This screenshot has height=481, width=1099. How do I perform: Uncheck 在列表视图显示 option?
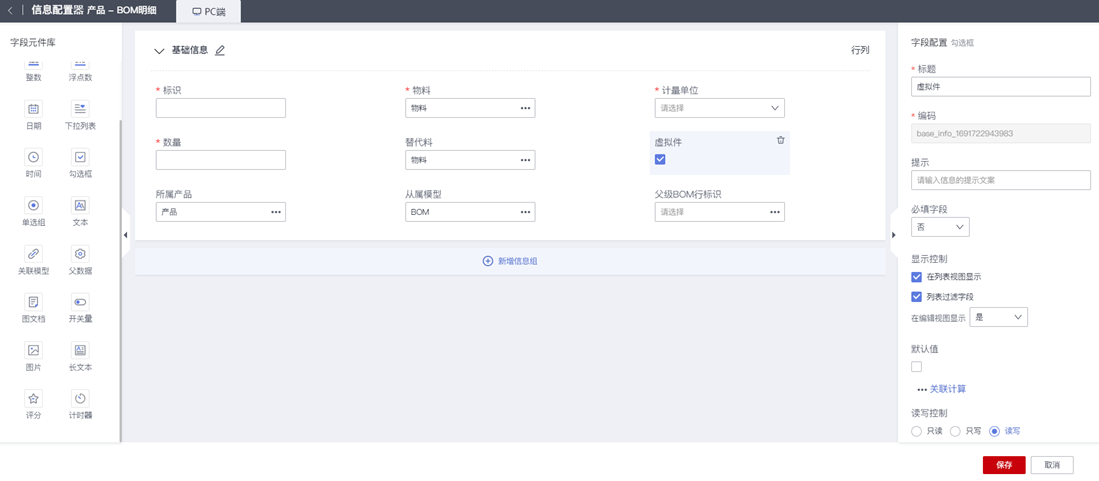click(x=917, y=277)
